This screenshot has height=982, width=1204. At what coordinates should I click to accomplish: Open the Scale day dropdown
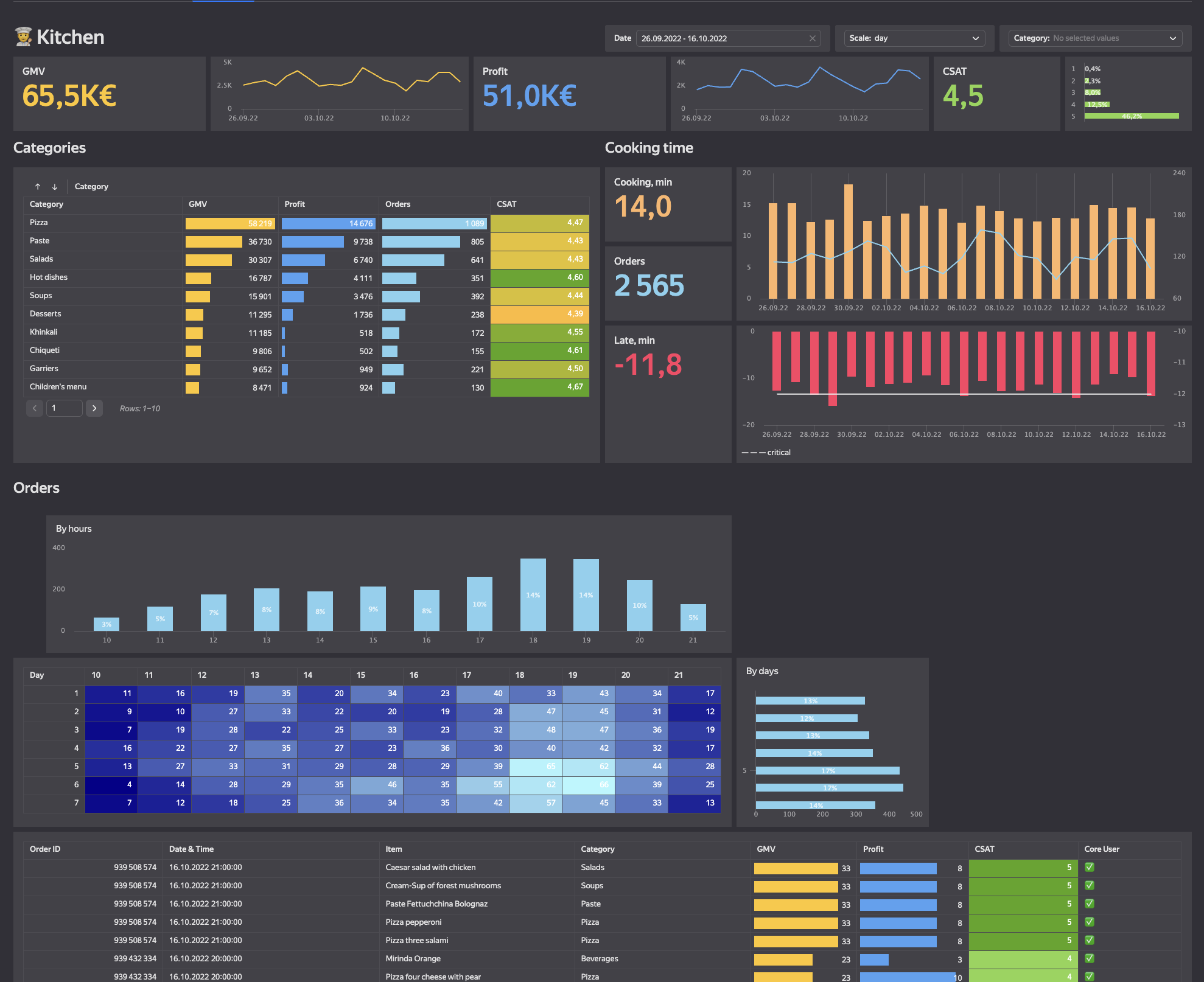914,38
